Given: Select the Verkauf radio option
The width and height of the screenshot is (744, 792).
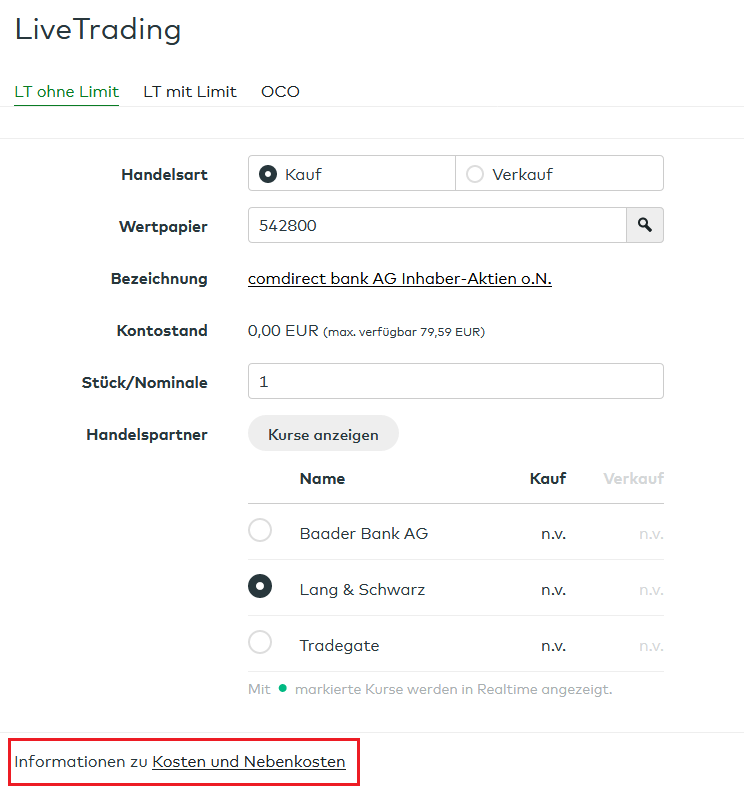Looking at the screenshot, I should coord(475,174).
